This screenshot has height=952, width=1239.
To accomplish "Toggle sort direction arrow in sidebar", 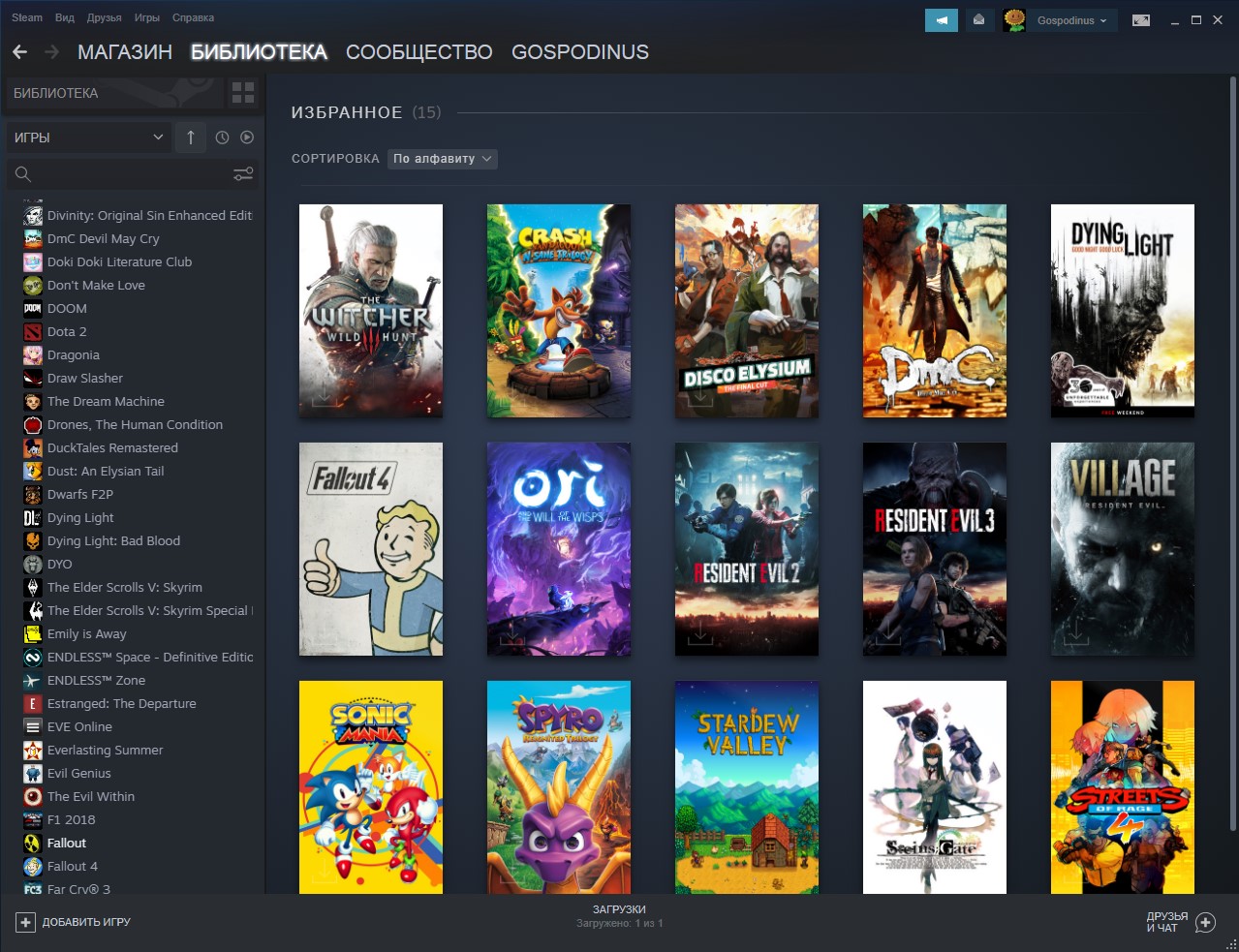I will pos(191,138).
